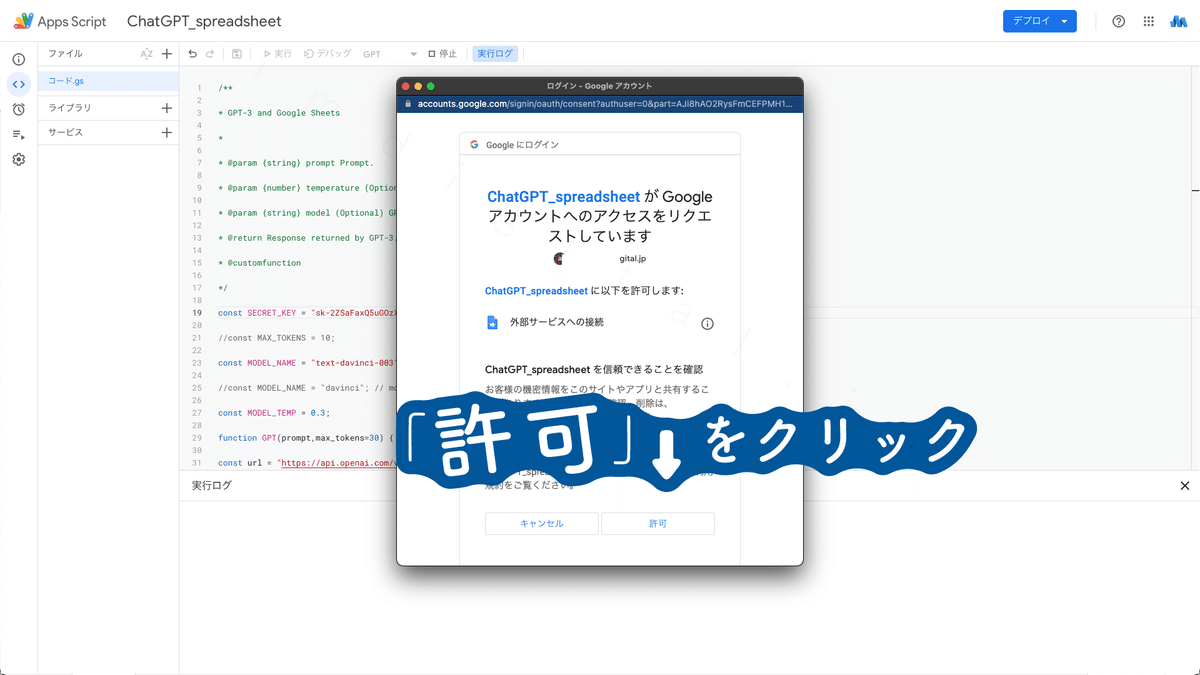Click the ChatGPT_spreadsheet project title
The image size is (1200, 675).
[x=204, y=21]
